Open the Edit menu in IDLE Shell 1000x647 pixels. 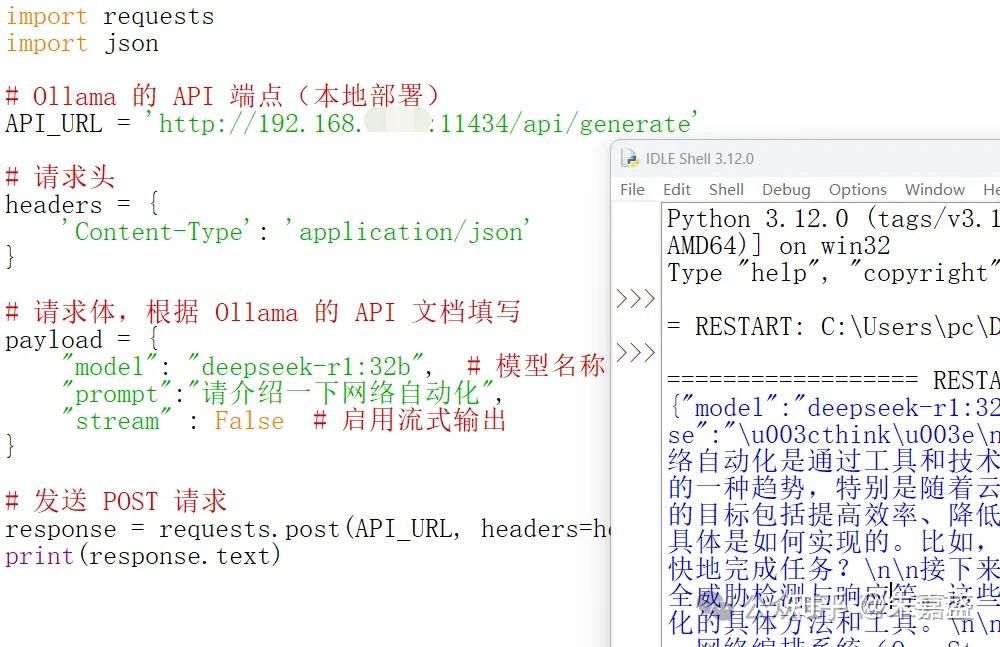[676, 189]
